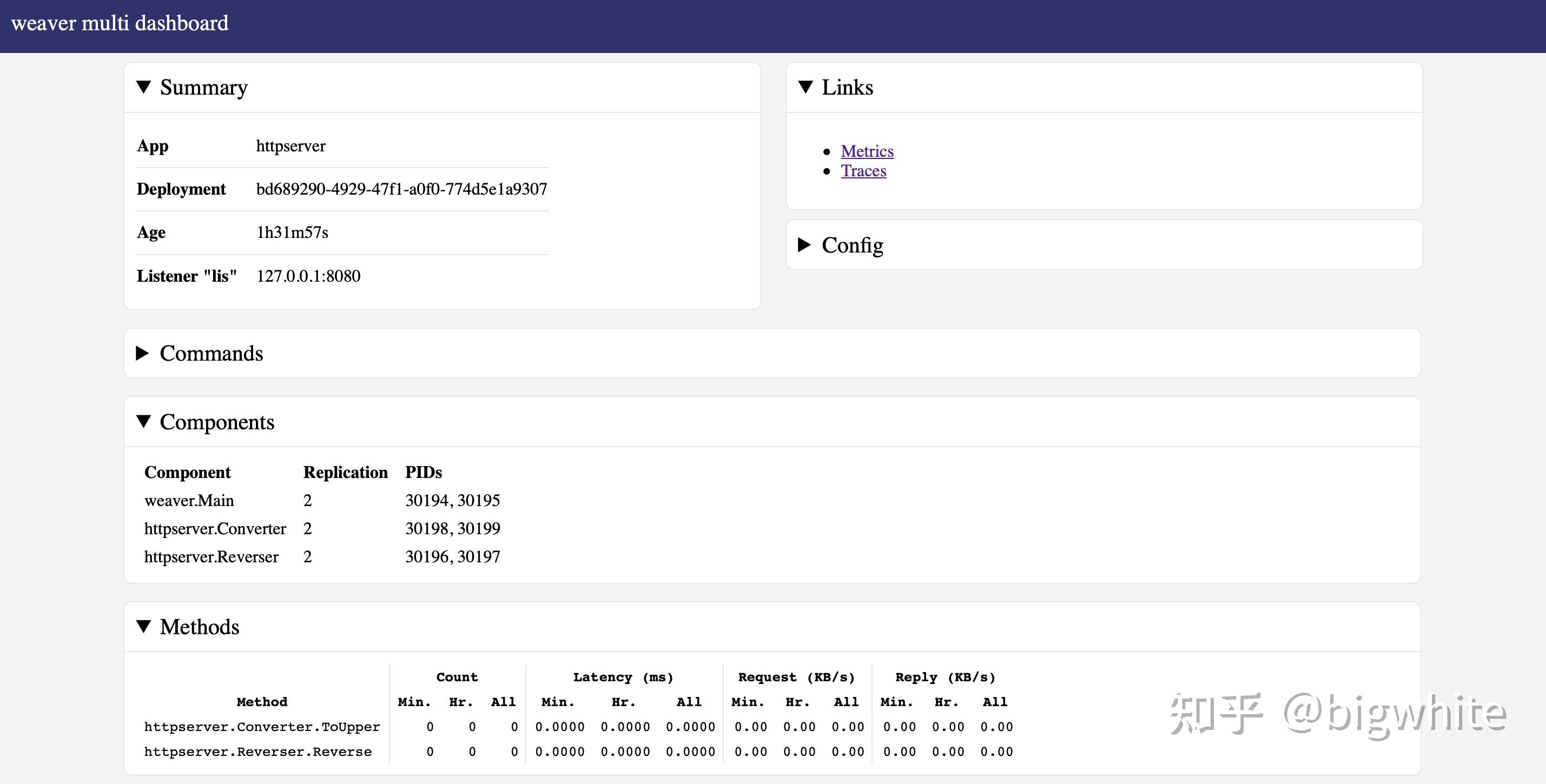Collapse the Components section triangle

(x=143, y=422)
